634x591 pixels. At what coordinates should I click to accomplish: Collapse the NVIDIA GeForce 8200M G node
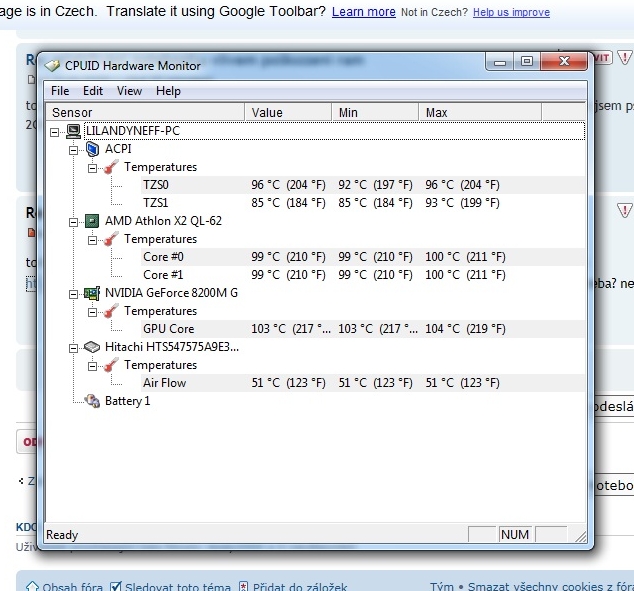74,294
